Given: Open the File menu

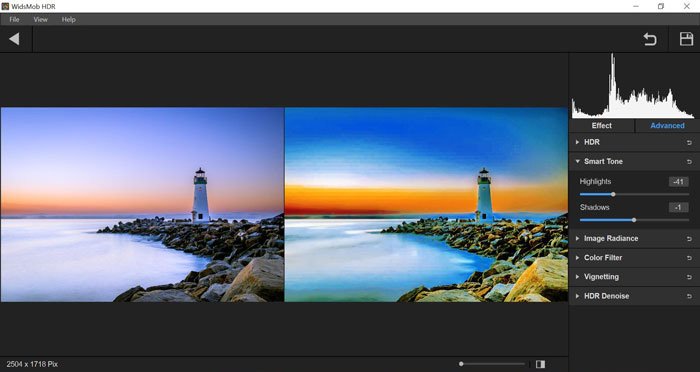Looking at the screenshot, I should 14,20.
